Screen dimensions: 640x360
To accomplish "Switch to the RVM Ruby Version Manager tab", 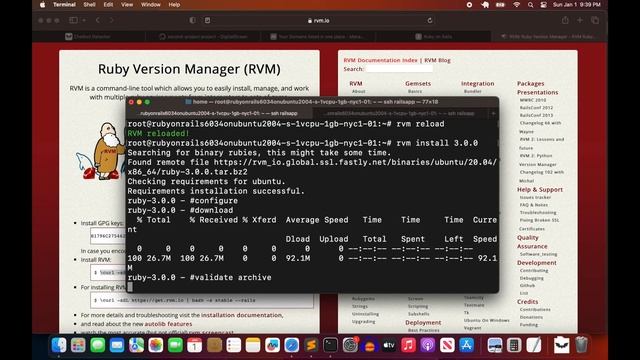I will click(549, 36).
